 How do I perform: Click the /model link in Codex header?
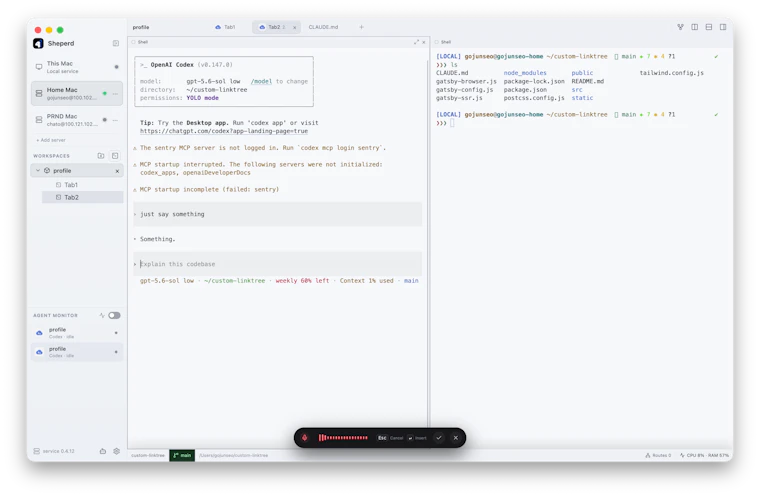[261, 81]
